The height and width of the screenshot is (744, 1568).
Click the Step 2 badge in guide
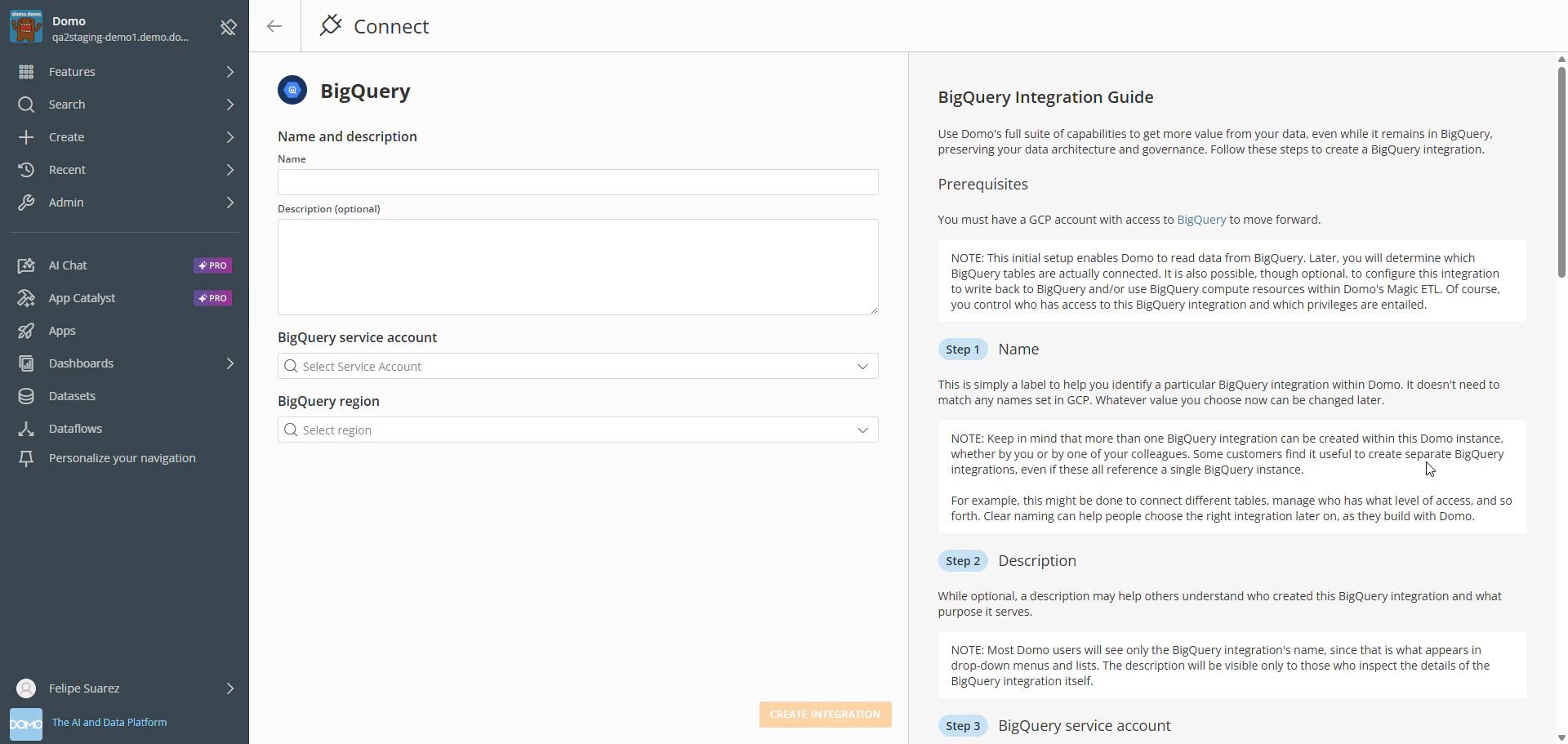pyautogui.click(x=963, y=561)
